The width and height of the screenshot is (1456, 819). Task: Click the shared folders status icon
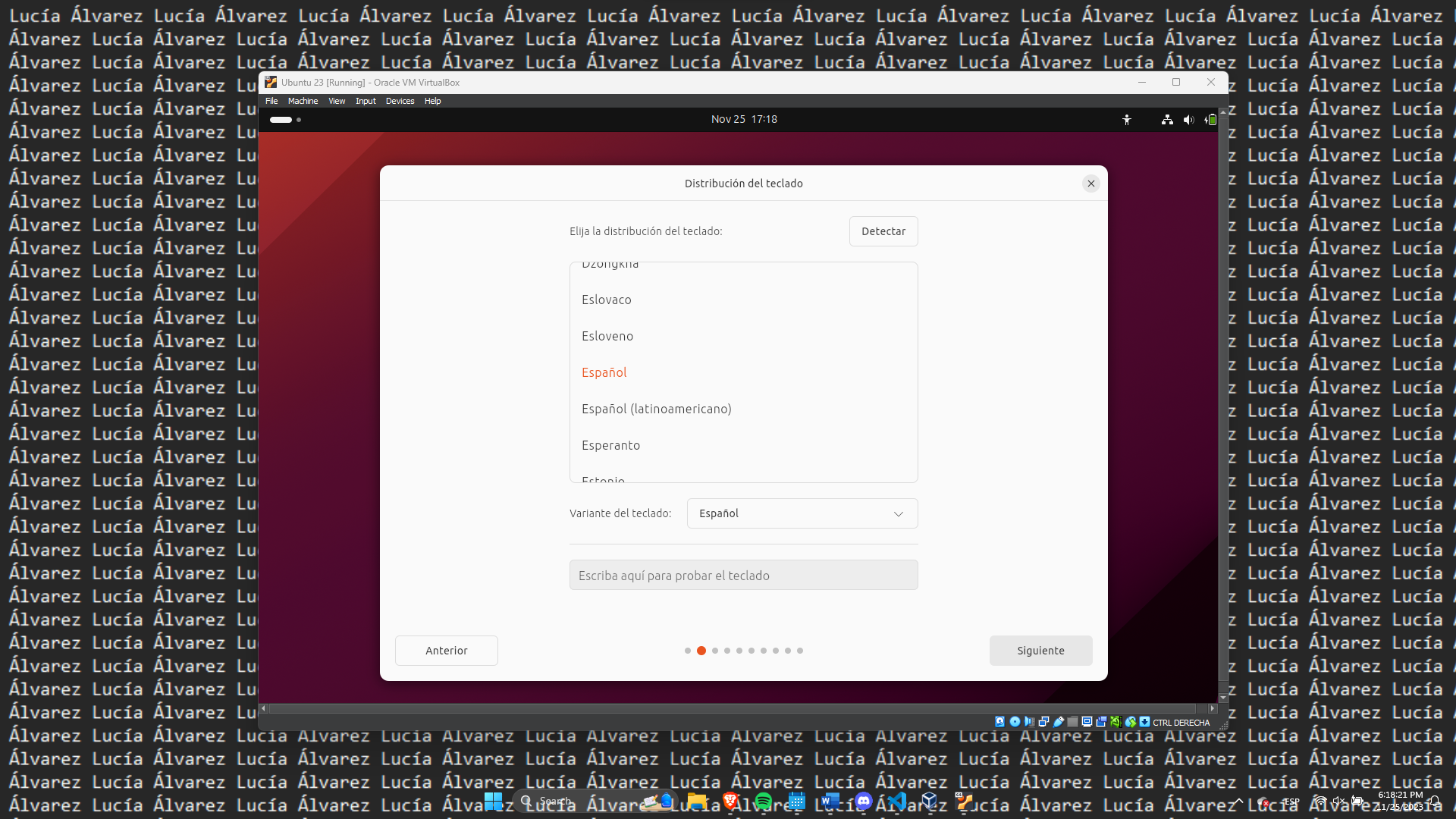point(1072,722)
